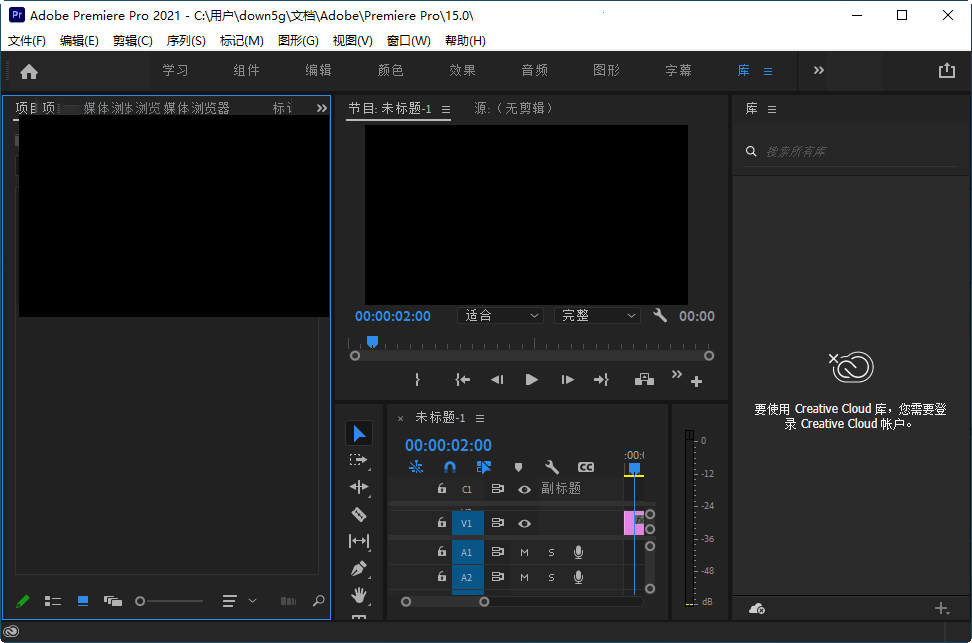The image size is (972, 643).
Task: Toggle V1 track output eye
Action: coord(524,523)
